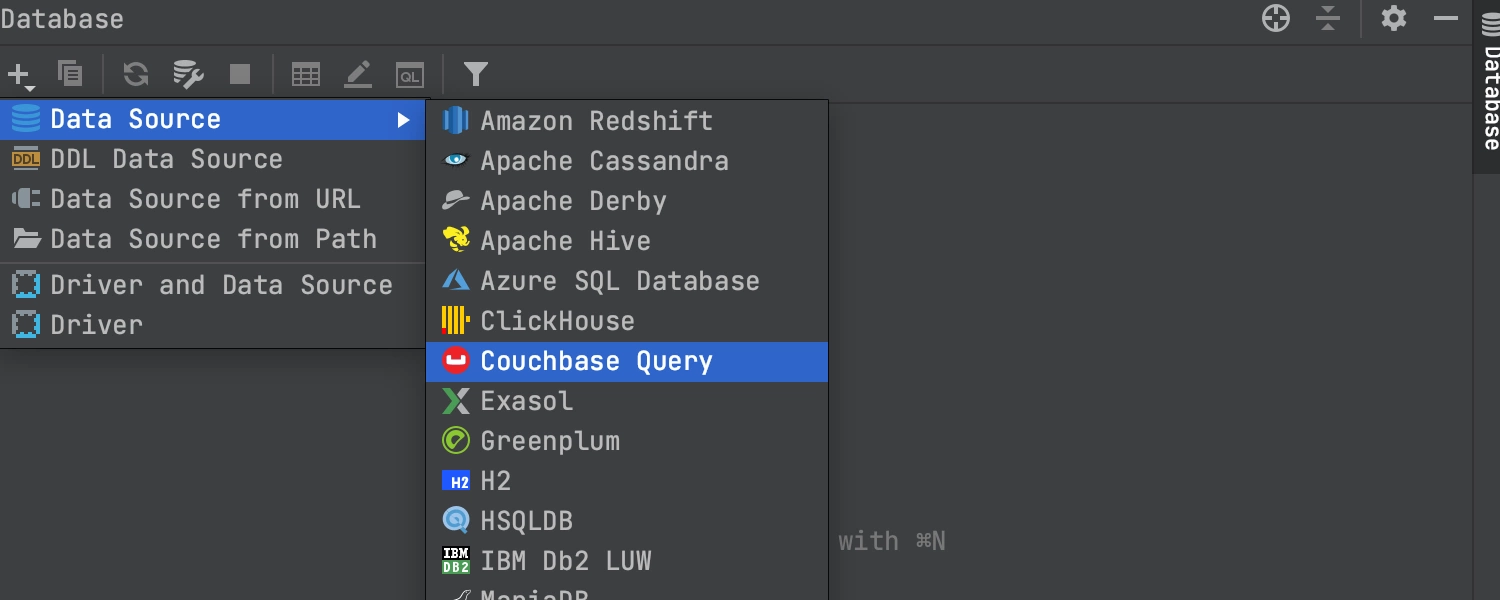This screenshot has width=1500, height=600.
Task: Open Database panel settings gear
Action: [1394, 19]
